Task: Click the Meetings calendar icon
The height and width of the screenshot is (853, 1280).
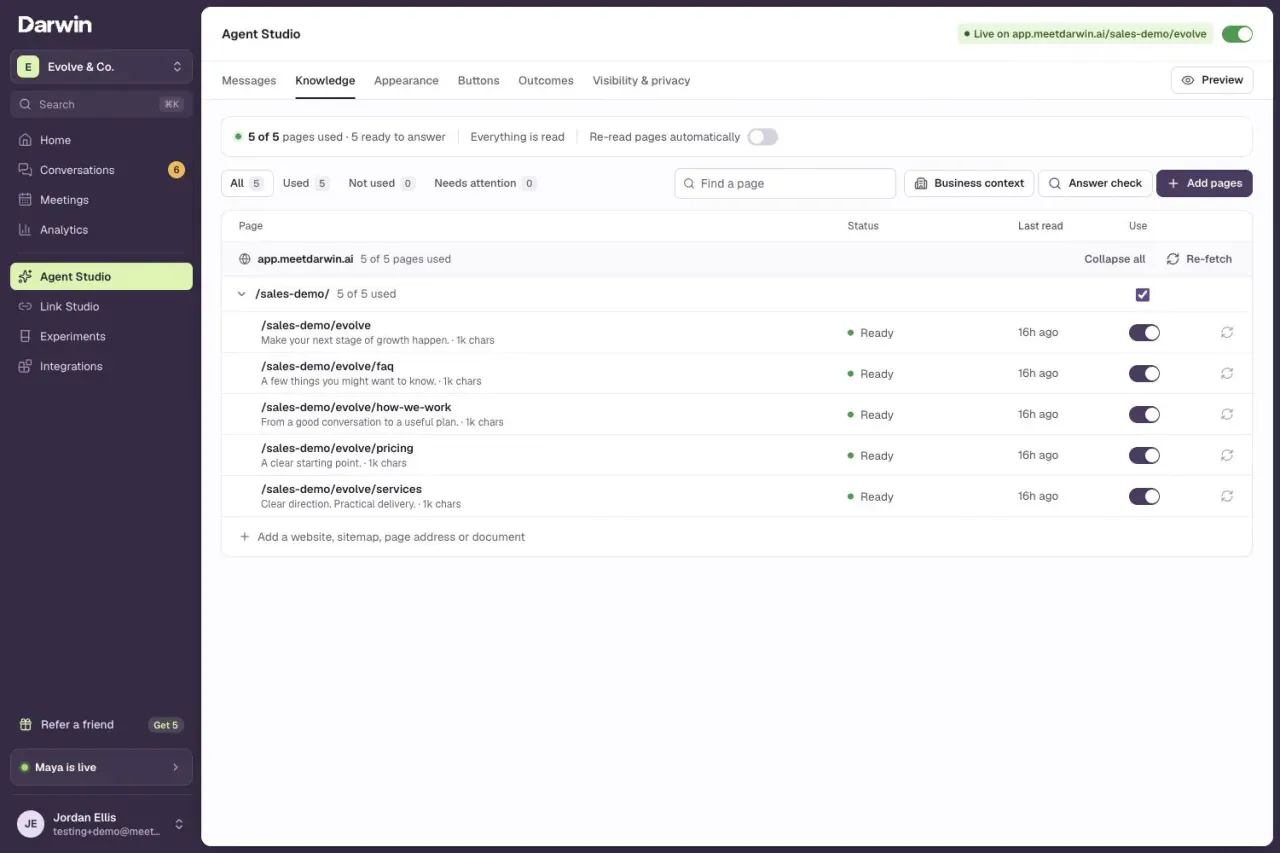Action: click(x=25, y=200)
